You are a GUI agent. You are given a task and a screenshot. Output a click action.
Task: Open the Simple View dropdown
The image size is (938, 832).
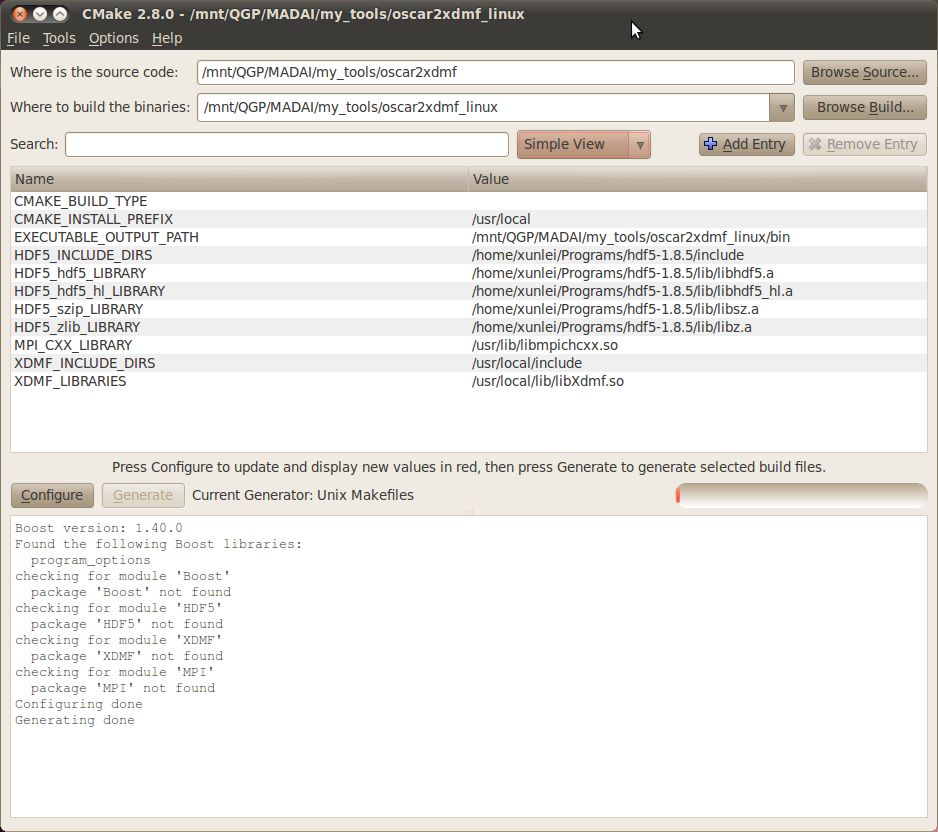point(583,145)
